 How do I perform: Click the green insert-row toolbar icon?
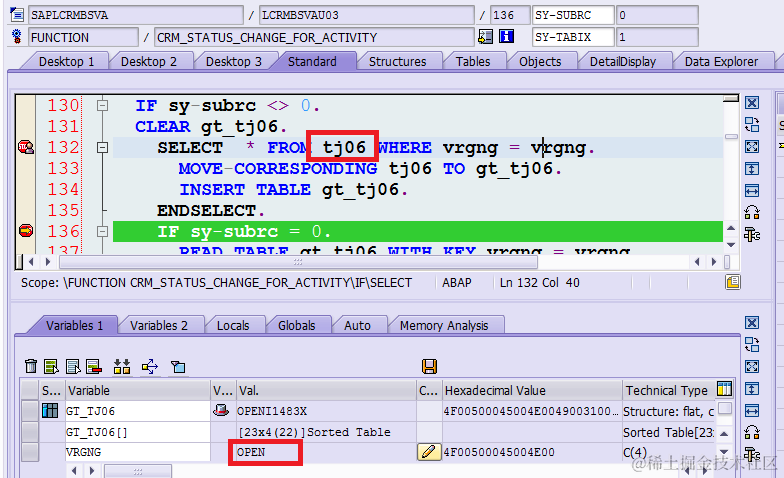(x=52, y=366)
